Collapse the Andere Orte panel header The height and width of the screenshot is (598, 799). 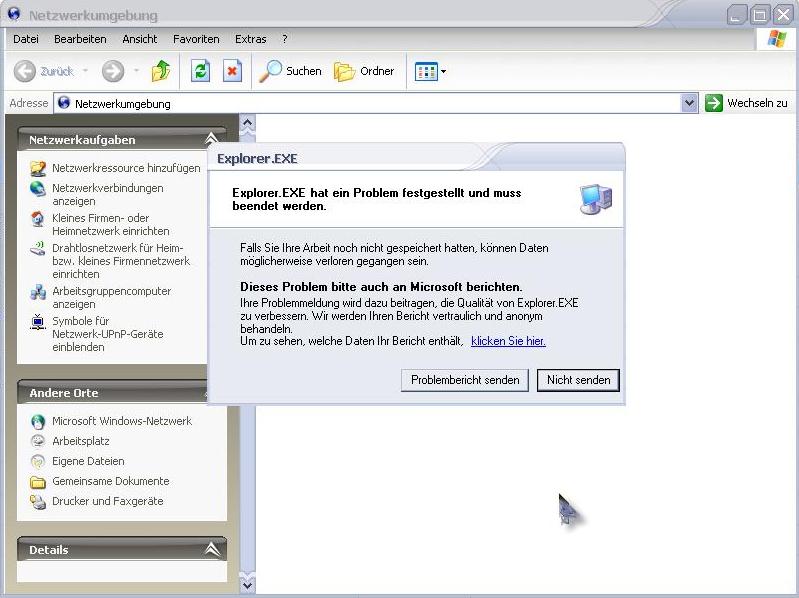click(112, 393)
